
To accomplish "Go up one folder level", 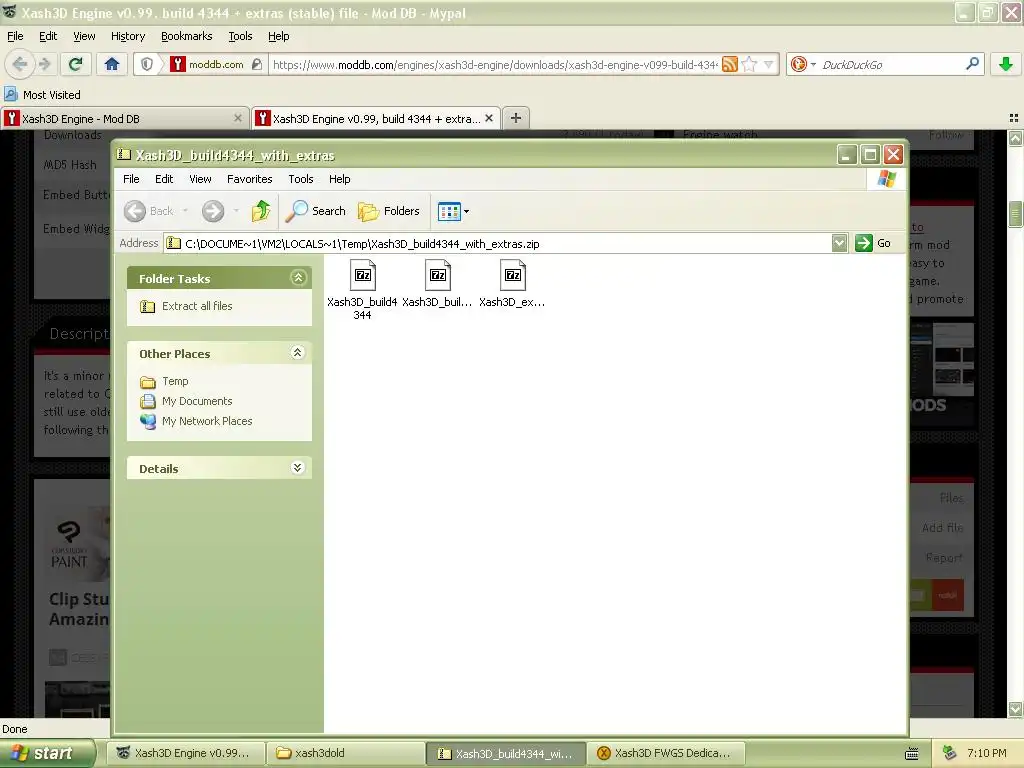I will pos(261,211).
